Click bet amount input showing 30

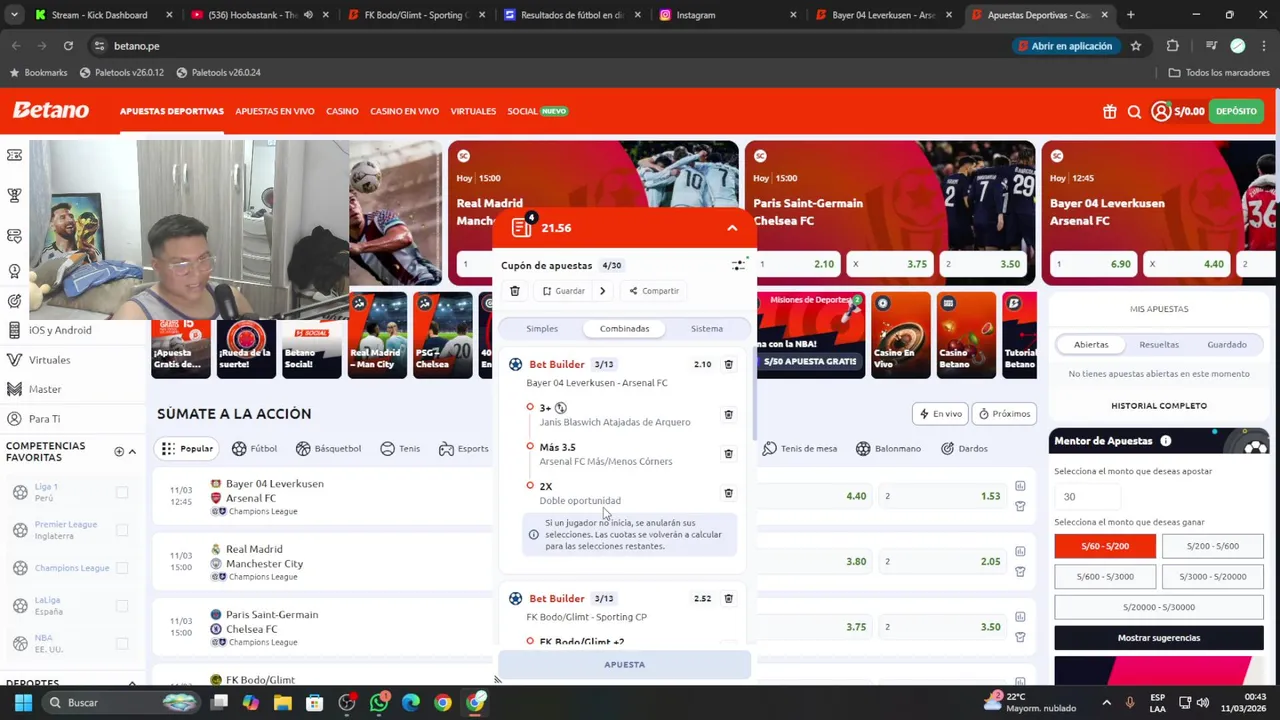[x=1087, y=497]
